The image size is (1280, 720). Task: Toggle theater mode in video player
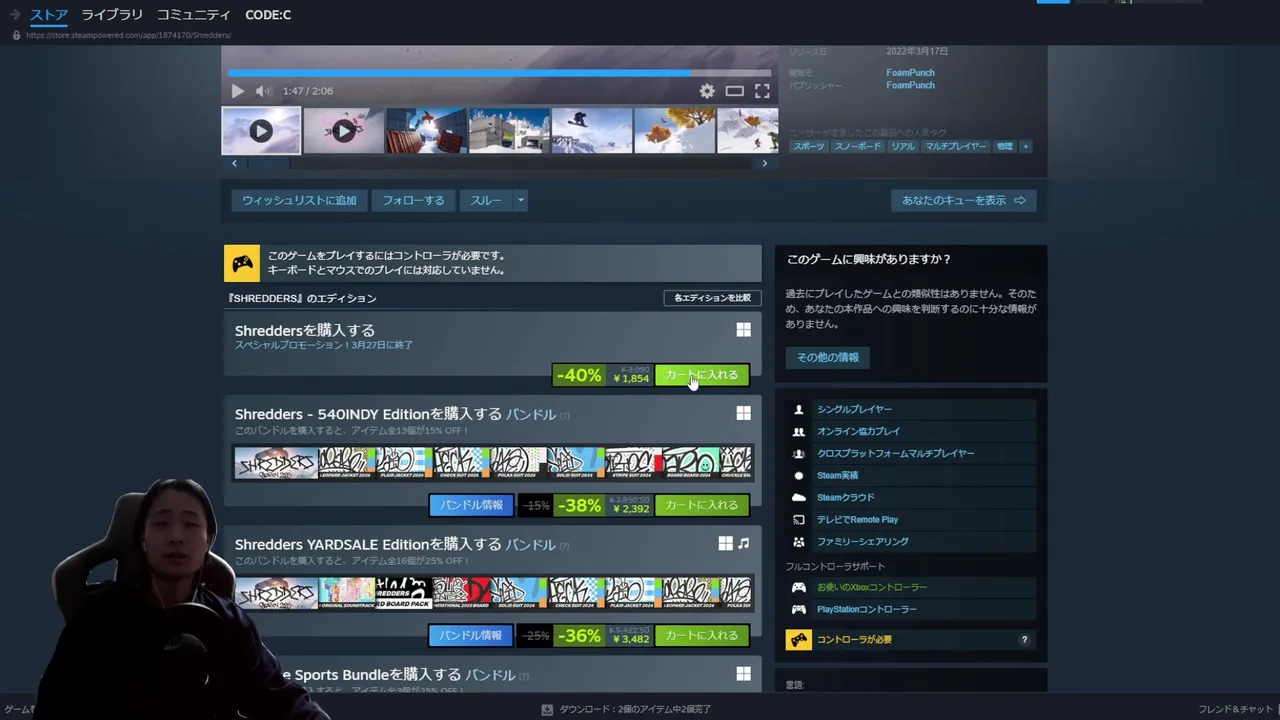[735, 91]
